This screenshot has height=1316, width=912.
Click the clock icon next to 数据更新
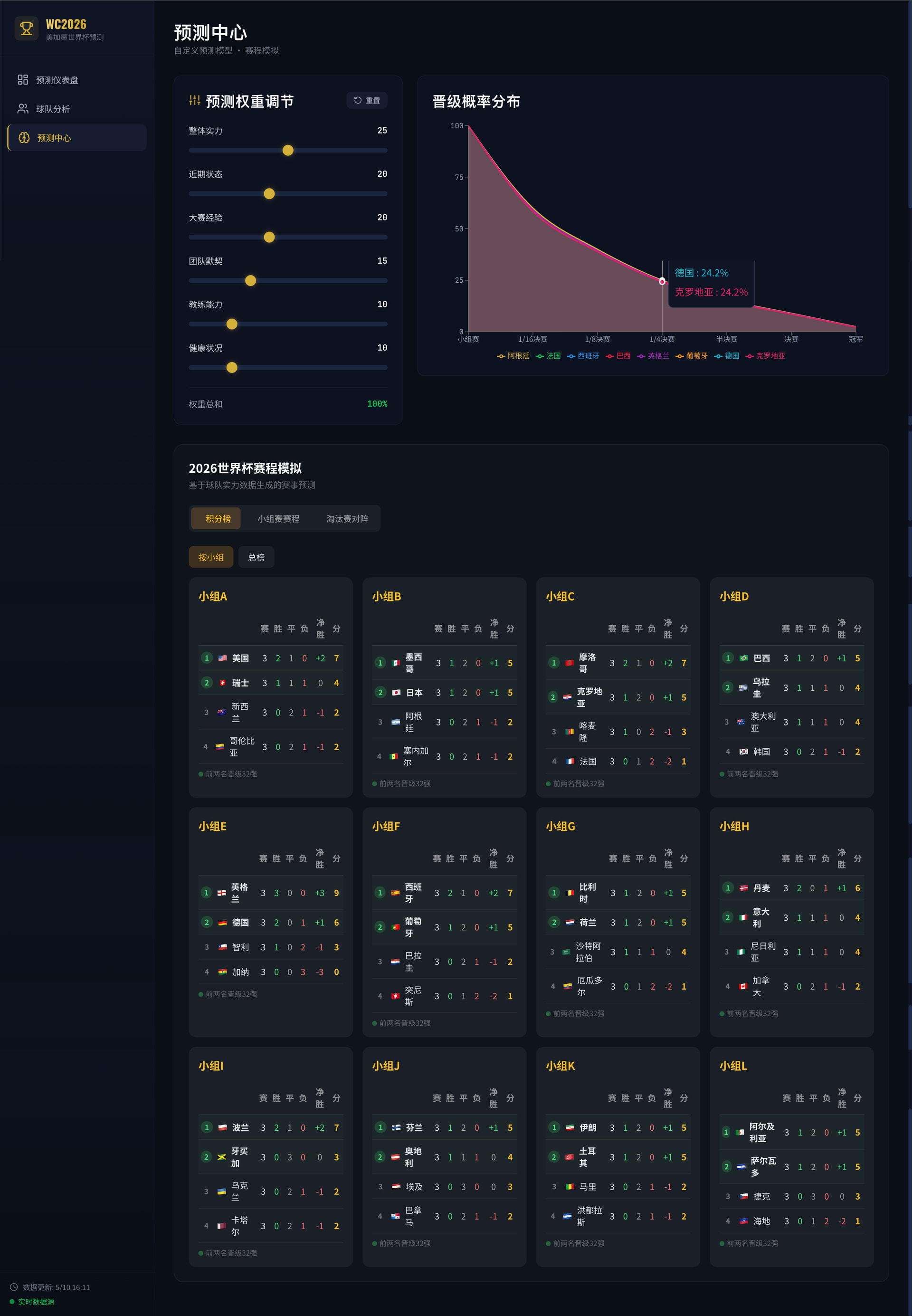(x=14, y=1287)
